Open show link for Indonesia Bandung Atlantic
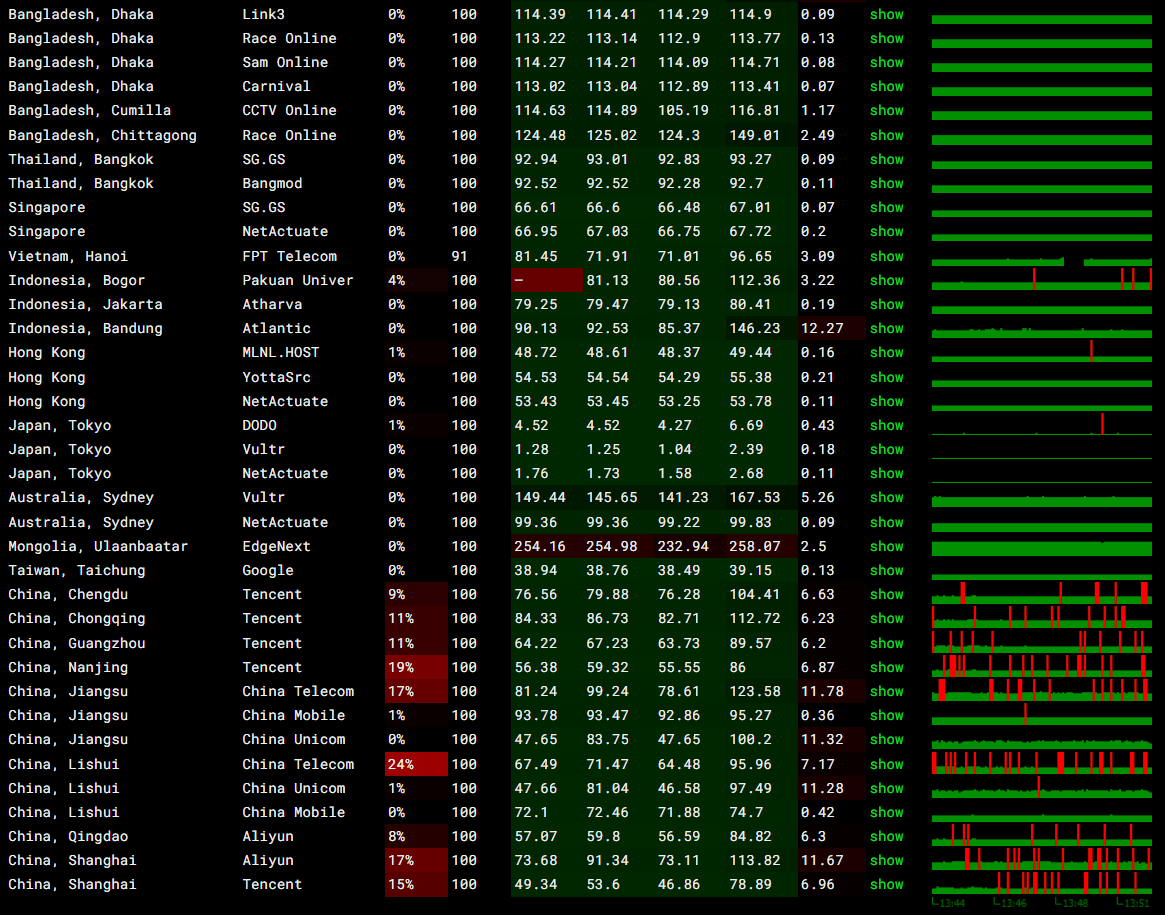This screenshot has width=1165, height=915. click(886, 328)
